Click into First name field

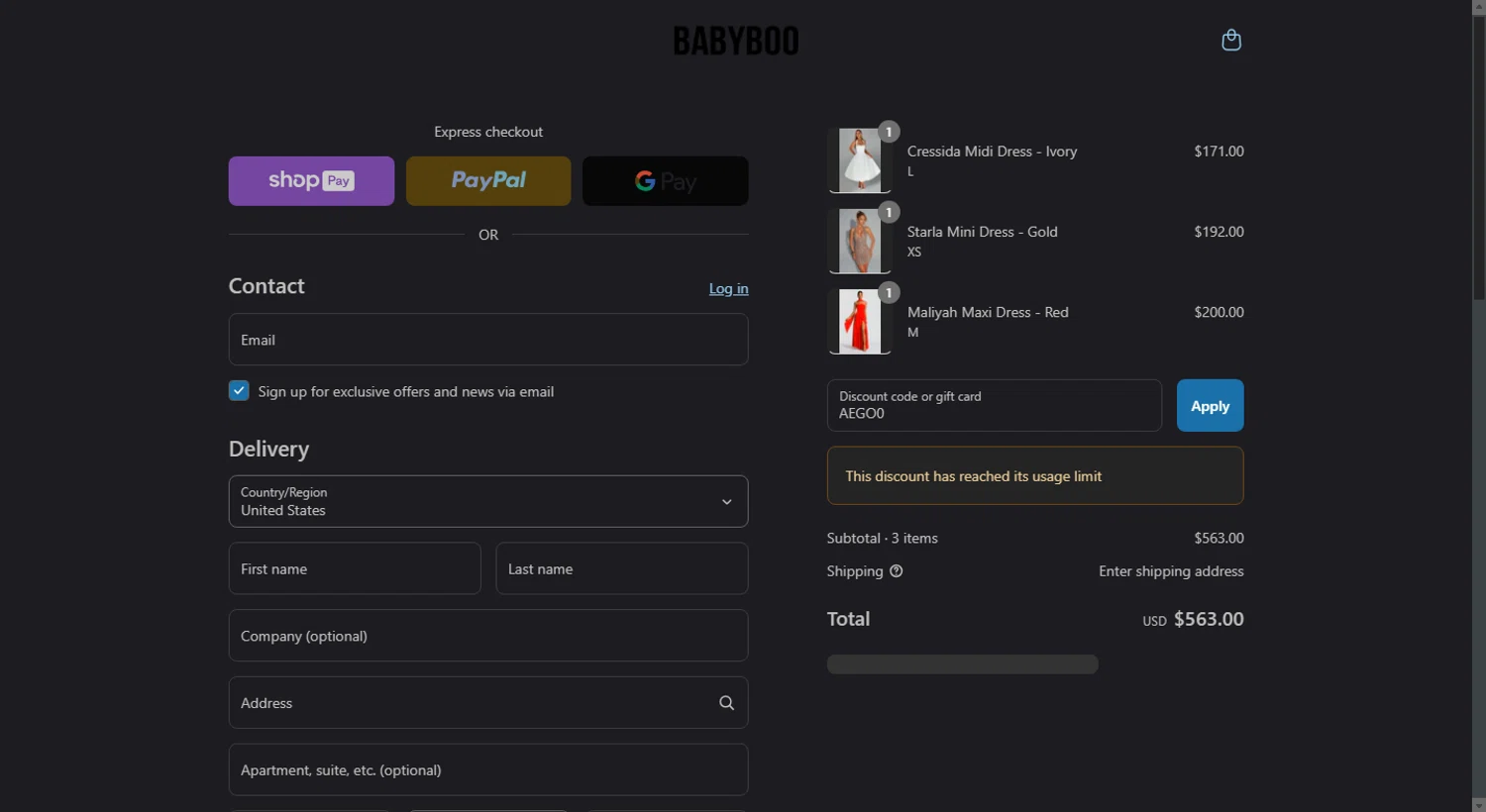(x=355, y=568)
